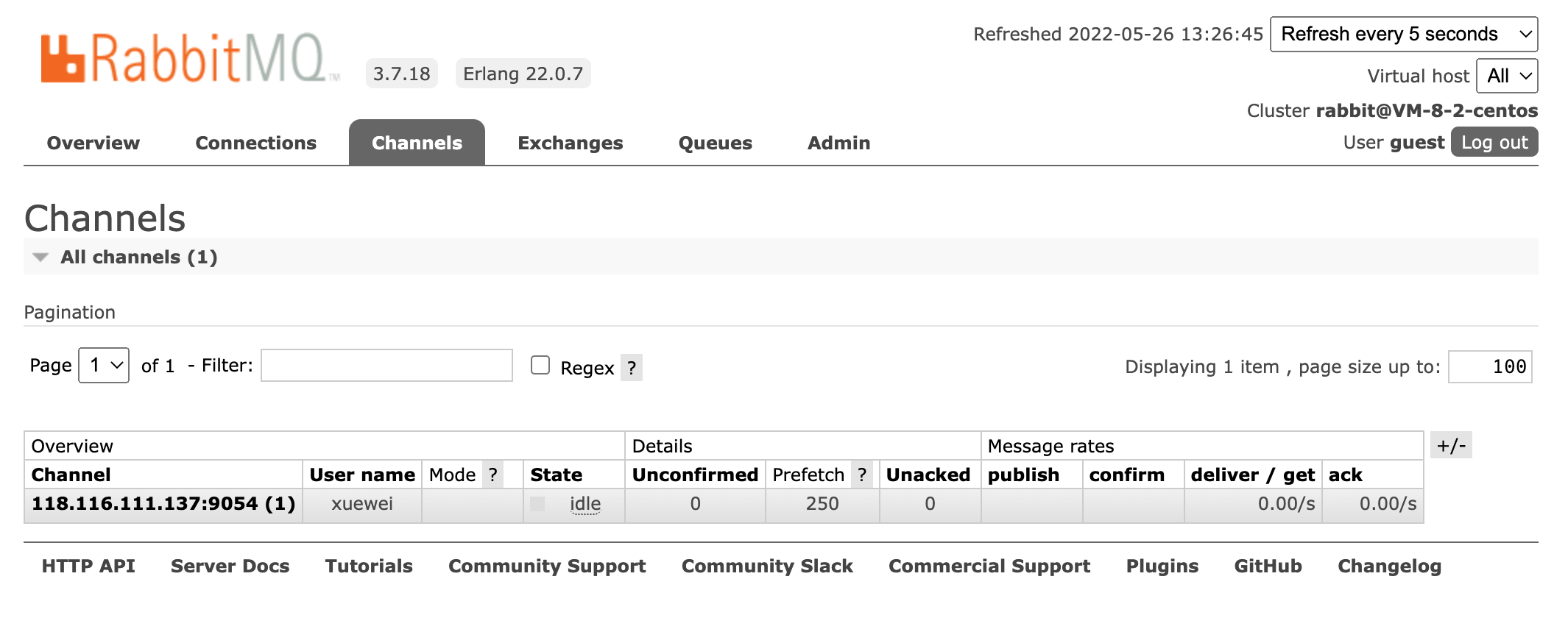Open the Page number dropdown
Screen dimensions: 1568x618
pos(103,364)
